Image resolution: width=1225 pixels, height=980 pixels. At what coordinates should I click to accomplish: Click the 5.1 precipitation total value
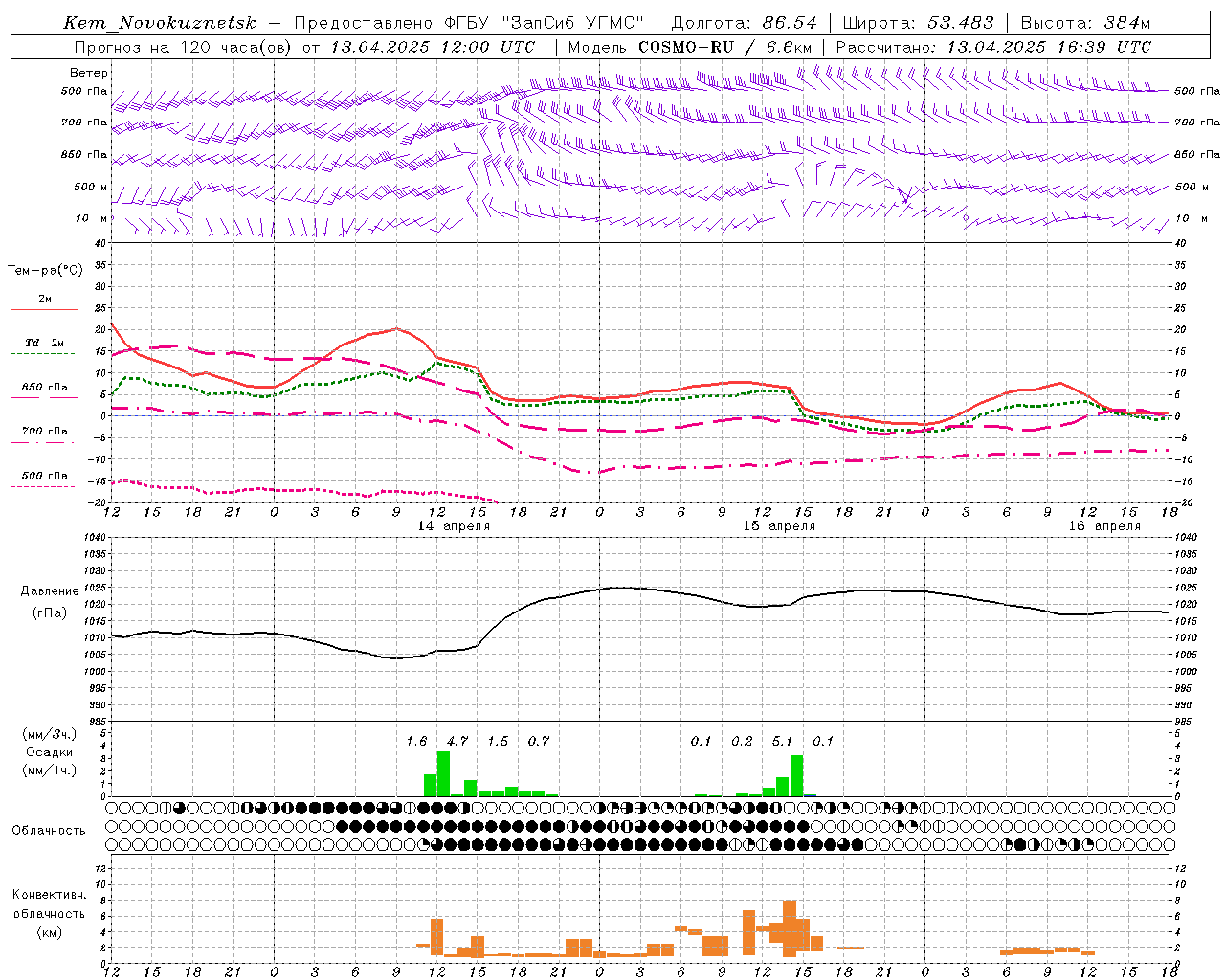tap(783, 741)
